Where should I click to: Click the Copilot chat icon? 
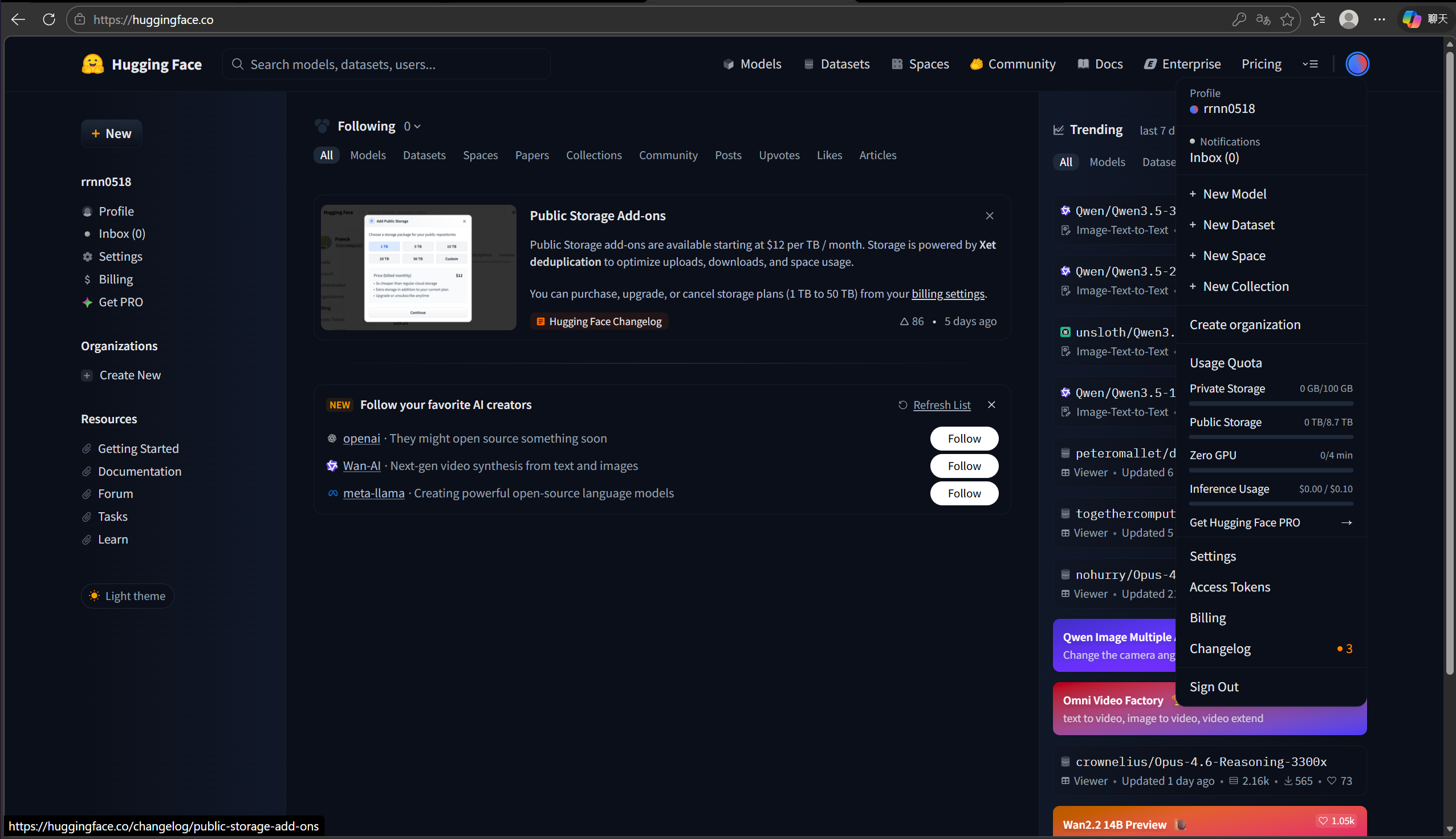click(1411, 19)
